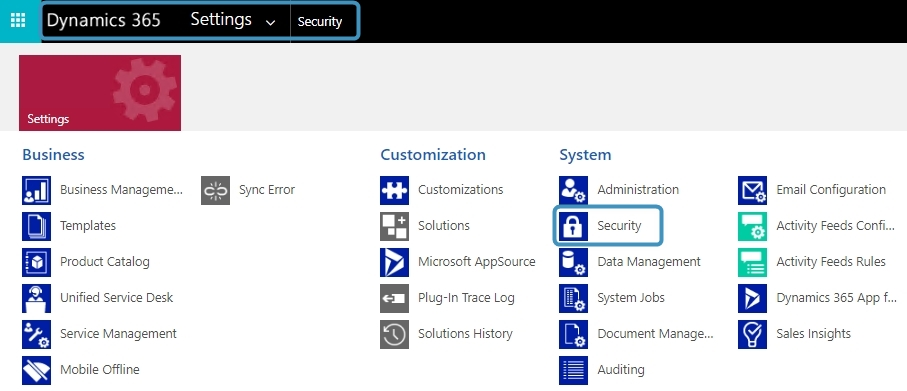Click the System section heading
Image resolution: width=907 pixels, height=391 pixels.
(585, 154)
